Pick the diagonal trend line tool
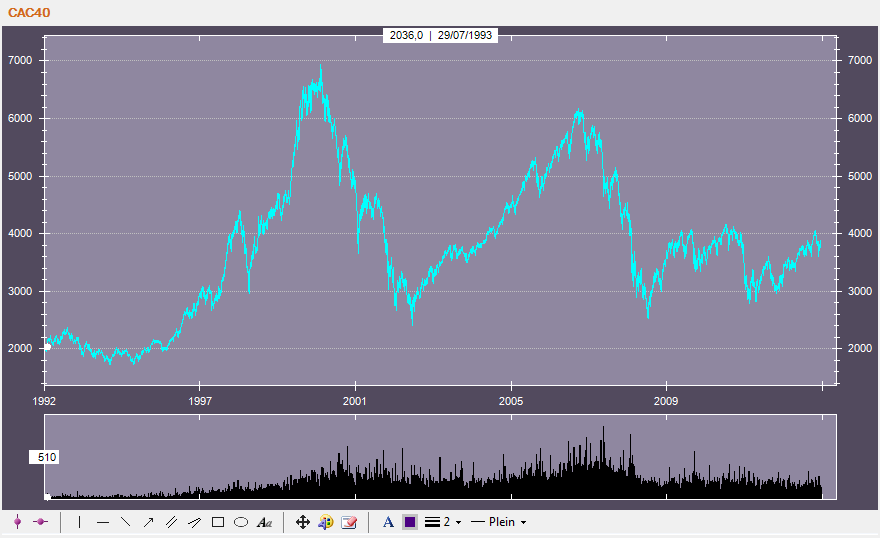This screenshot has width=880, height=538. (x=125, y=522)
